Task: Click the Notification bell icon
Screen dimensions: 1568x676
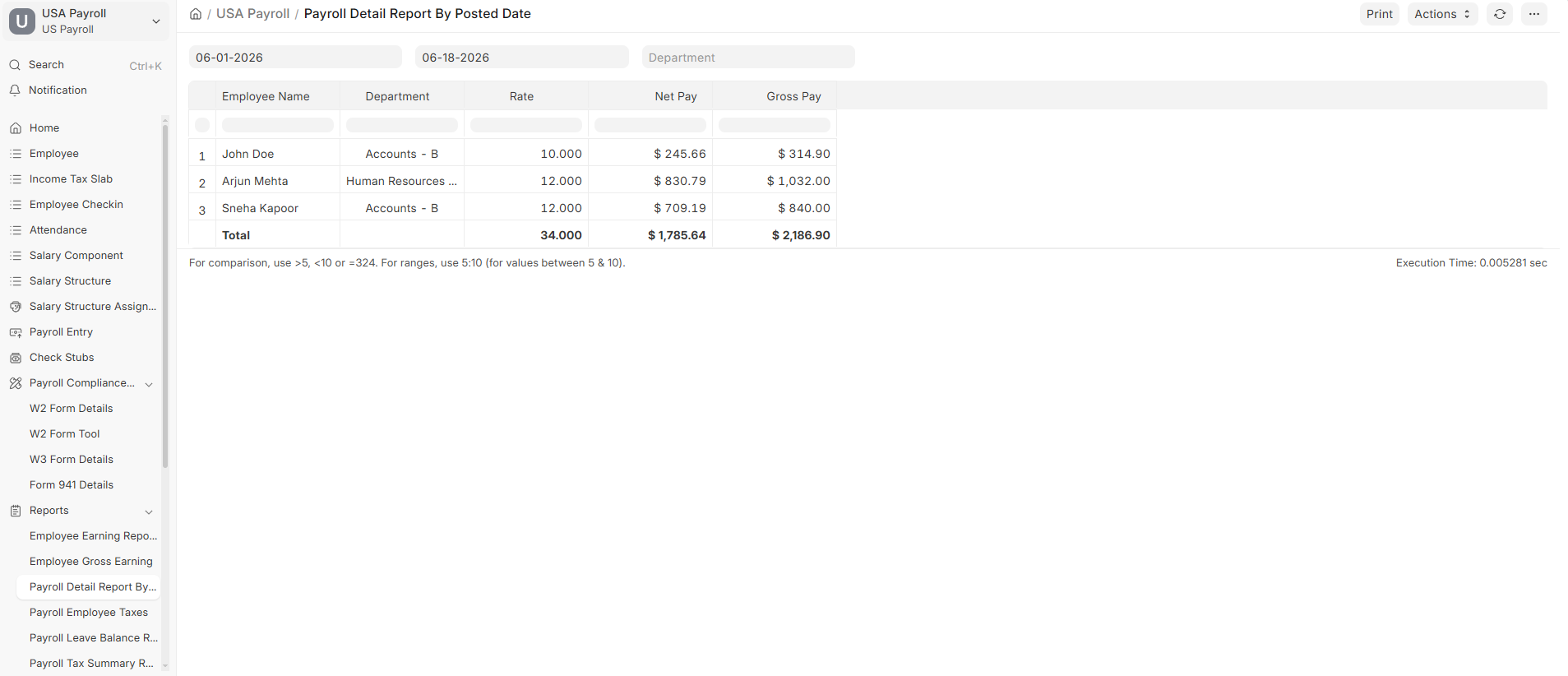Action: pyautogui.click(x=15, y=90)
